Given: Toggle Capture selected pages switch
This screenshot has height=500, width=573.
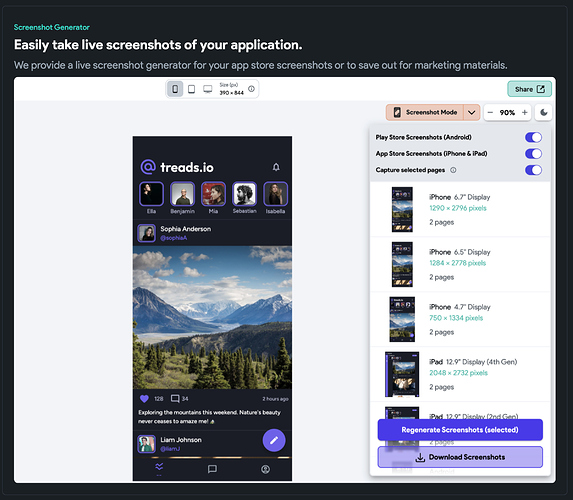Looking at the screenshot, I should click(x=533, y=170).
